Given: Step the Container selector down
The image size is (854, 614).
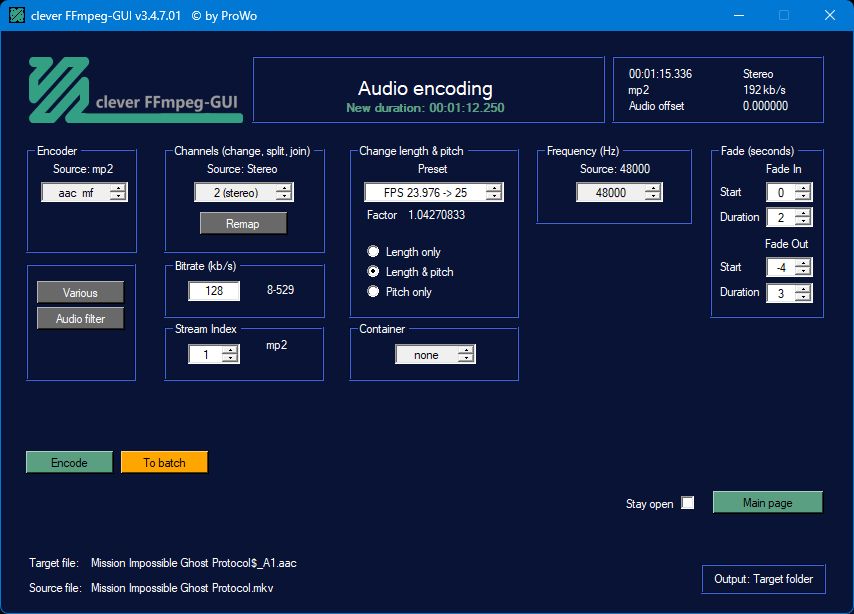Looking at the screenshot, I should pos(466,359).
